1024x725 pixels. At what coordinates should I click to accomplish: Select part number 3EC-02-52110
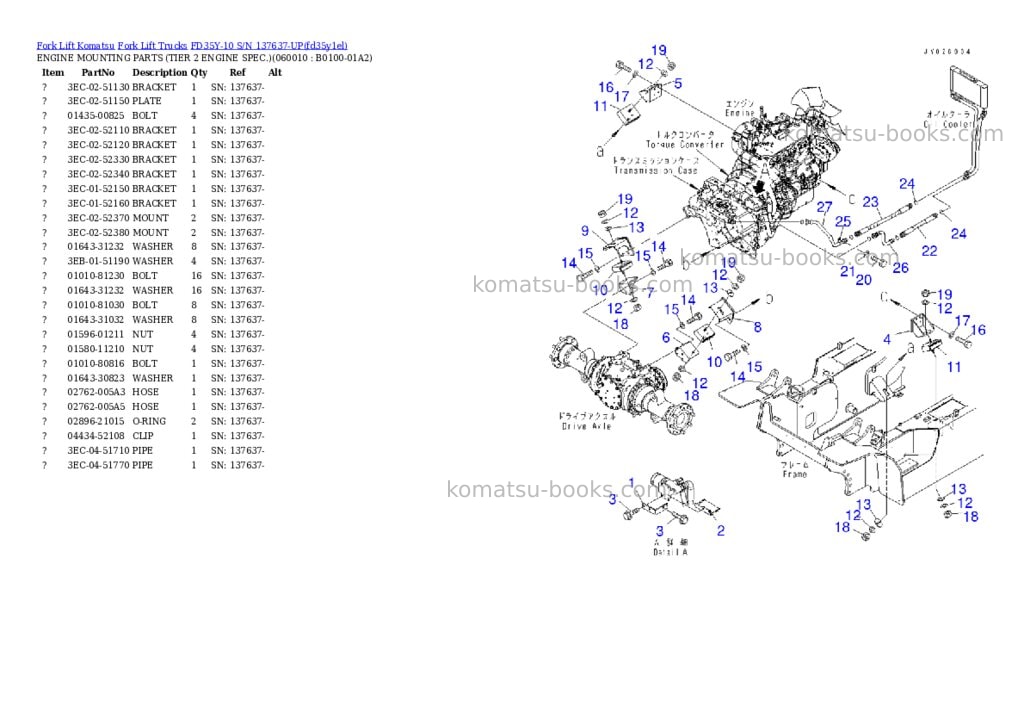(x=98, y=131)
